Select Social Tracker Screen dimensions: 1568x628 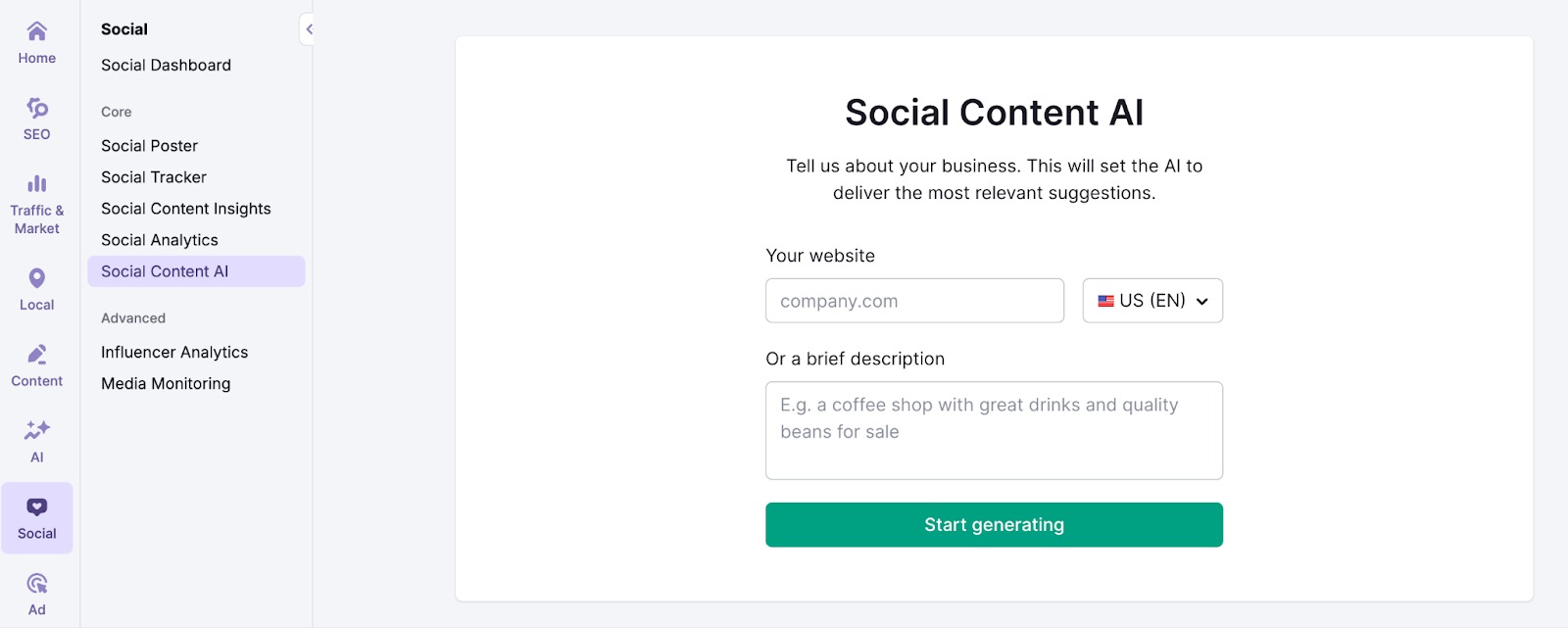click(x=153, y=176)
